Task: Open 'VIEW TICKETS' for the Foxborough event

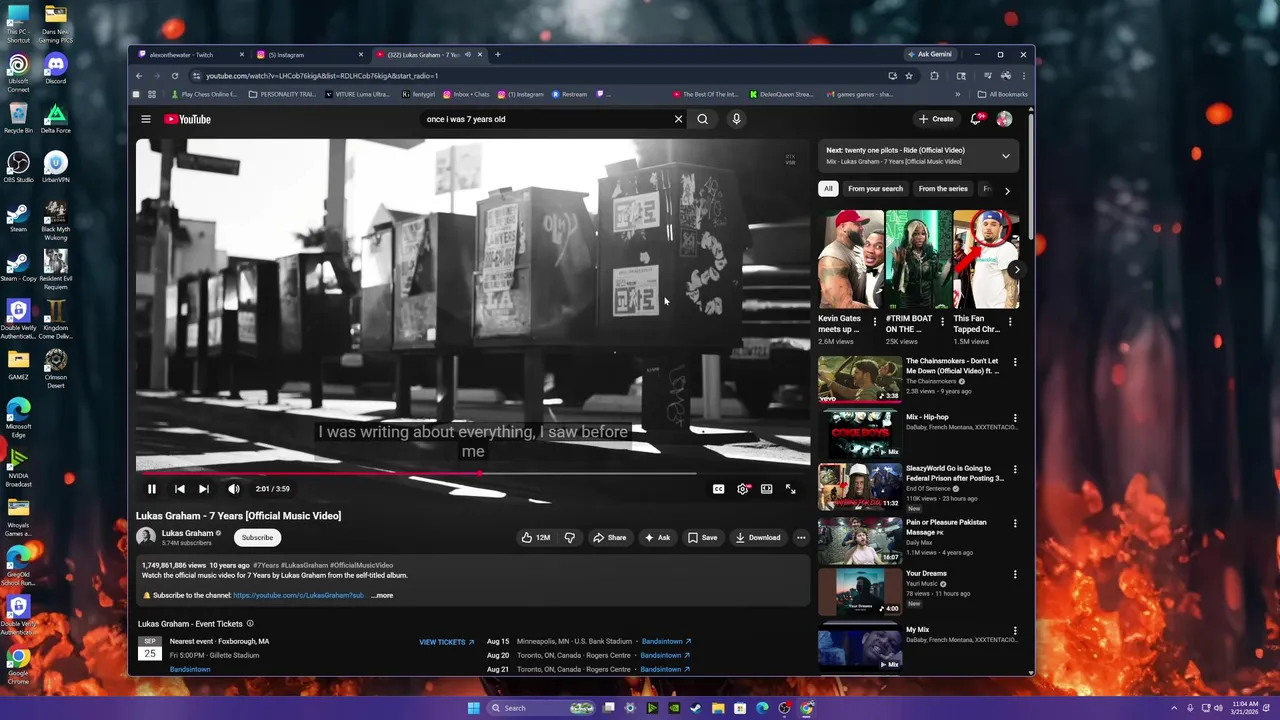Action: (446, 642)
